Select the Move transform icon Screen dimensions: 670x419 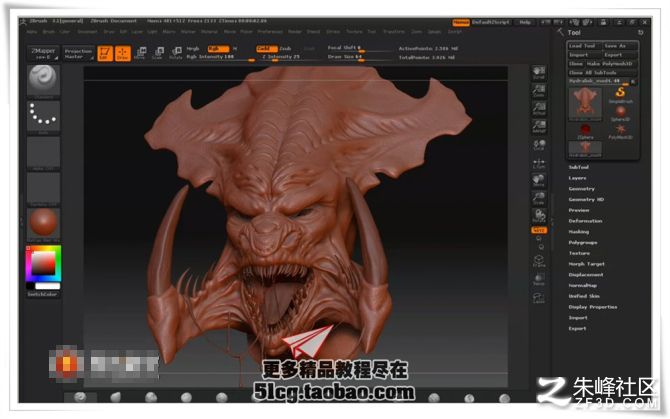coord(140,53)
